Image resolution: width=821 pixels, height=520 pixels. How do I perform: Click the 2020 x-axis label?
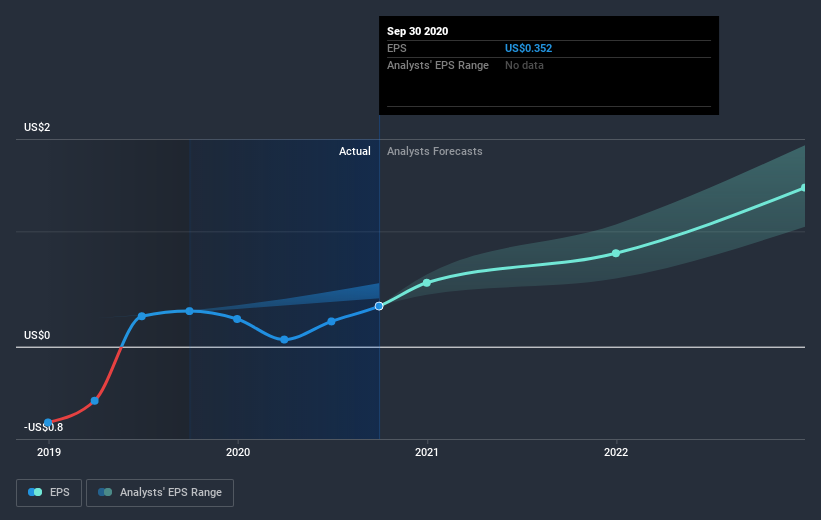click(x=238, y=452)
